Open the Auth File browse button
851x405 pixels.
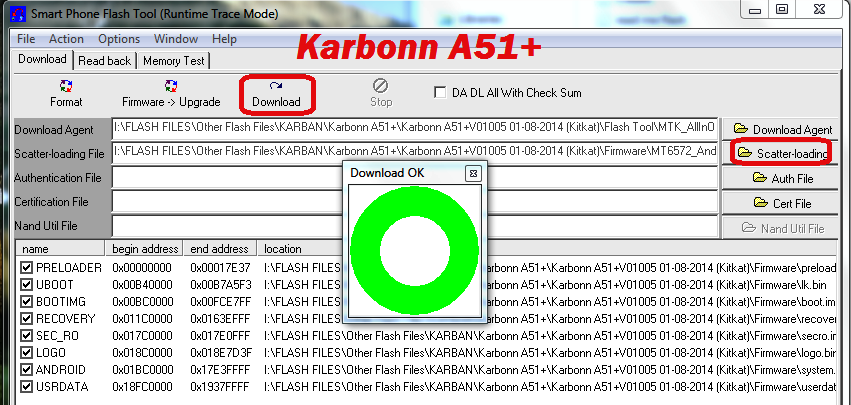pyautogui.click(x=780, y=179)
